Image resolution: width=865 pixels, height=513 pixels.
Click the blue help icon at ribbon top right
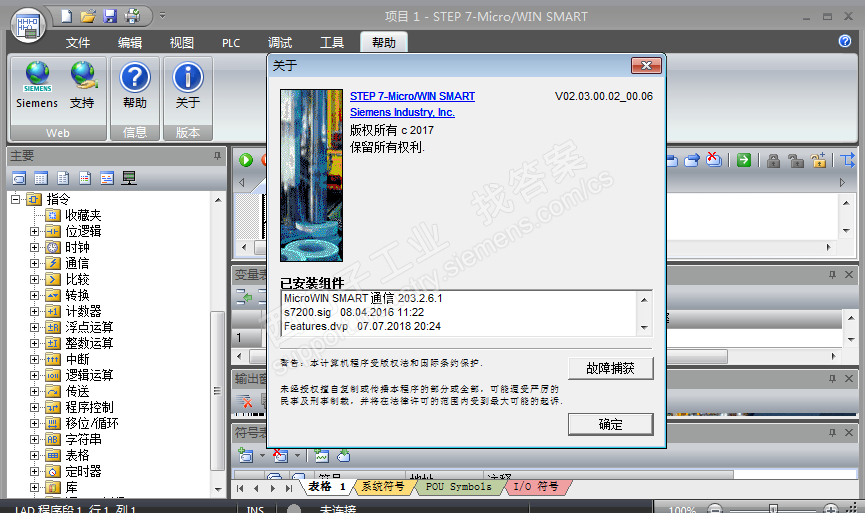click(845, 41)
